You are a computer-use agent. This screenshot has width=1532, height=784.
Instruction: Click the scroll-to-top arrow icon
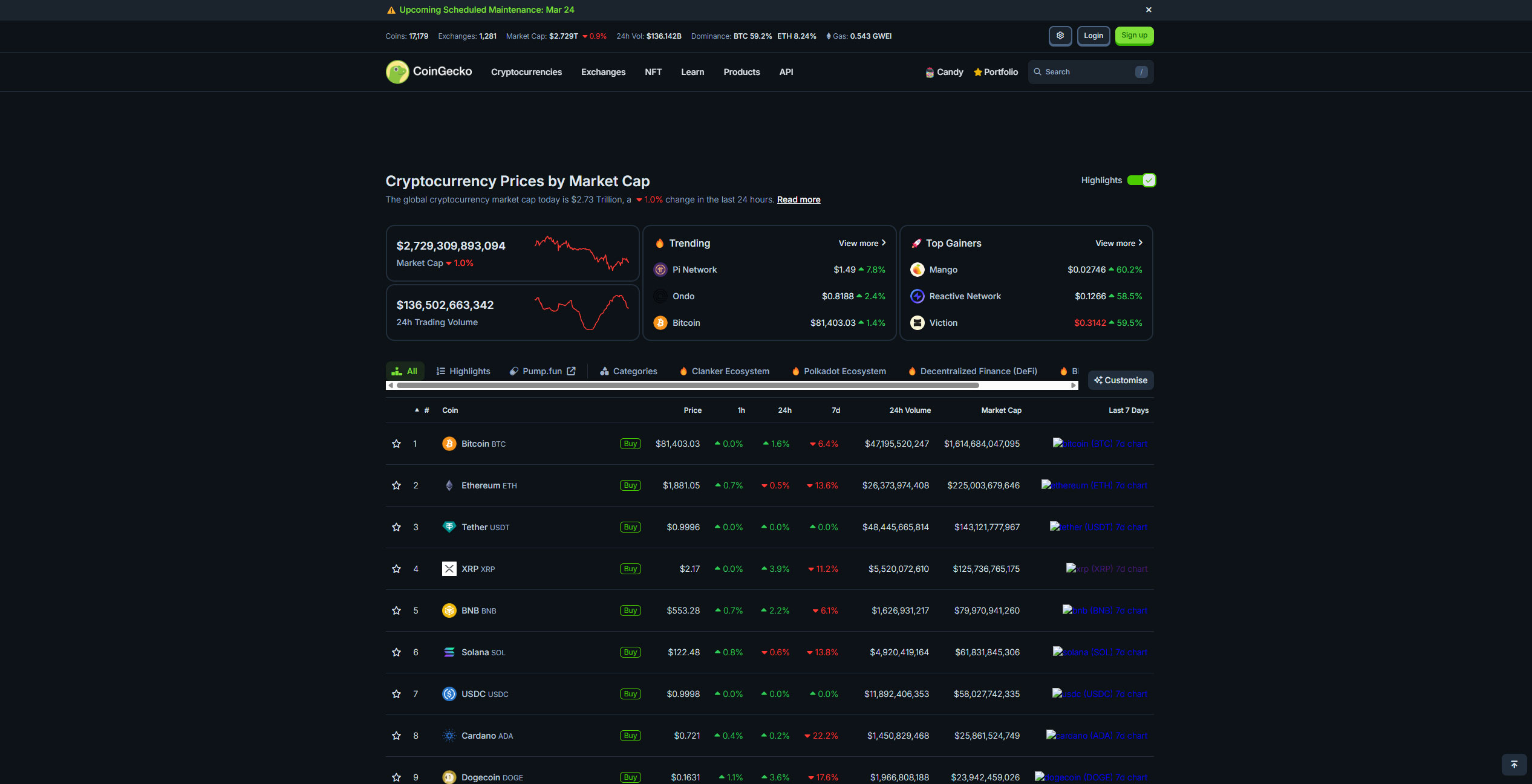tap(1514, 765)
